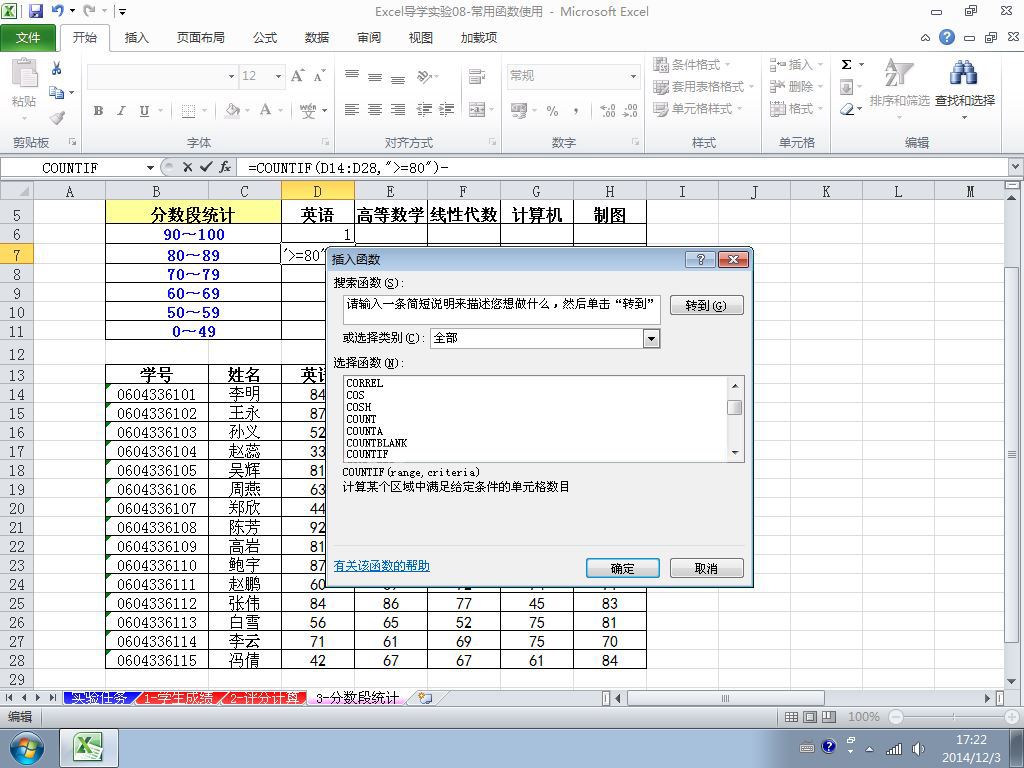The height and width of the screenshot is (768, 1024).
Task: Expand 单元格样式 cell styles menu
Action: (698, 109)
